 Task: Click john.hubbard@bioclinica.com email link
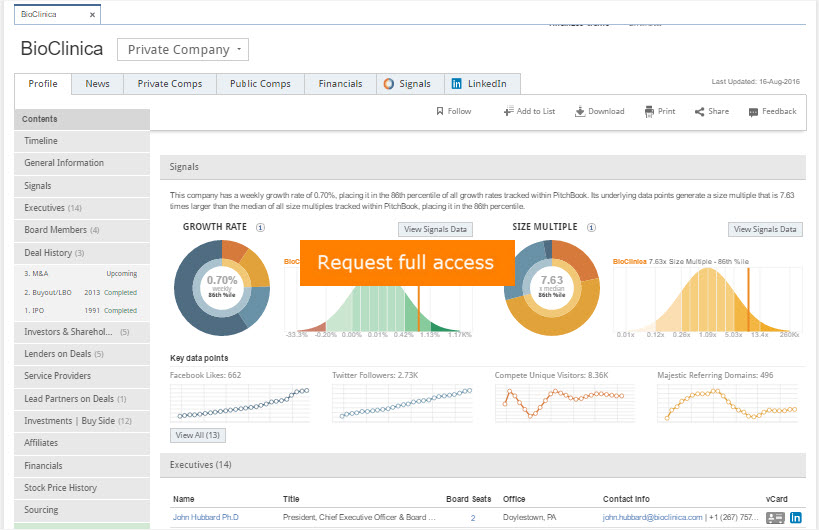652,517
